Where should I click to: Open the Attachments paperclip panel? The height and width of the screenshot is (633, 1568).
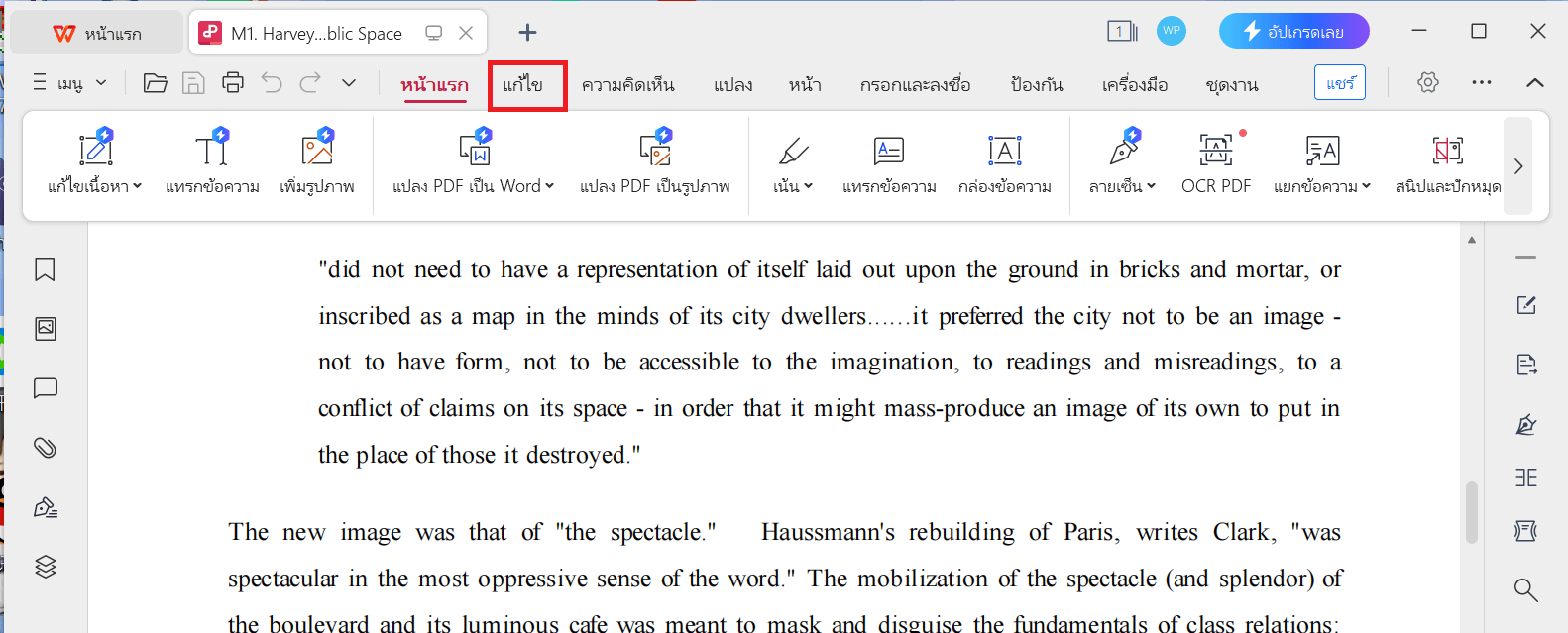point(45,448)
